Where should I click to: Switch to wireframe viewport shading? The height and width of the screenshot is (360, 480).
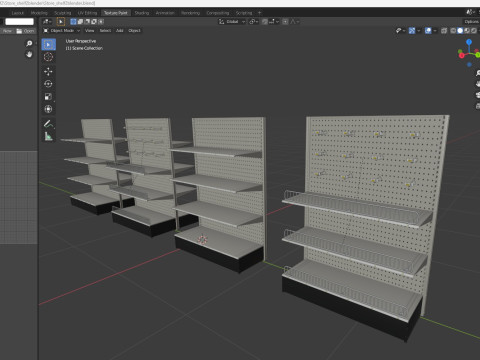(x=453, y=31)
